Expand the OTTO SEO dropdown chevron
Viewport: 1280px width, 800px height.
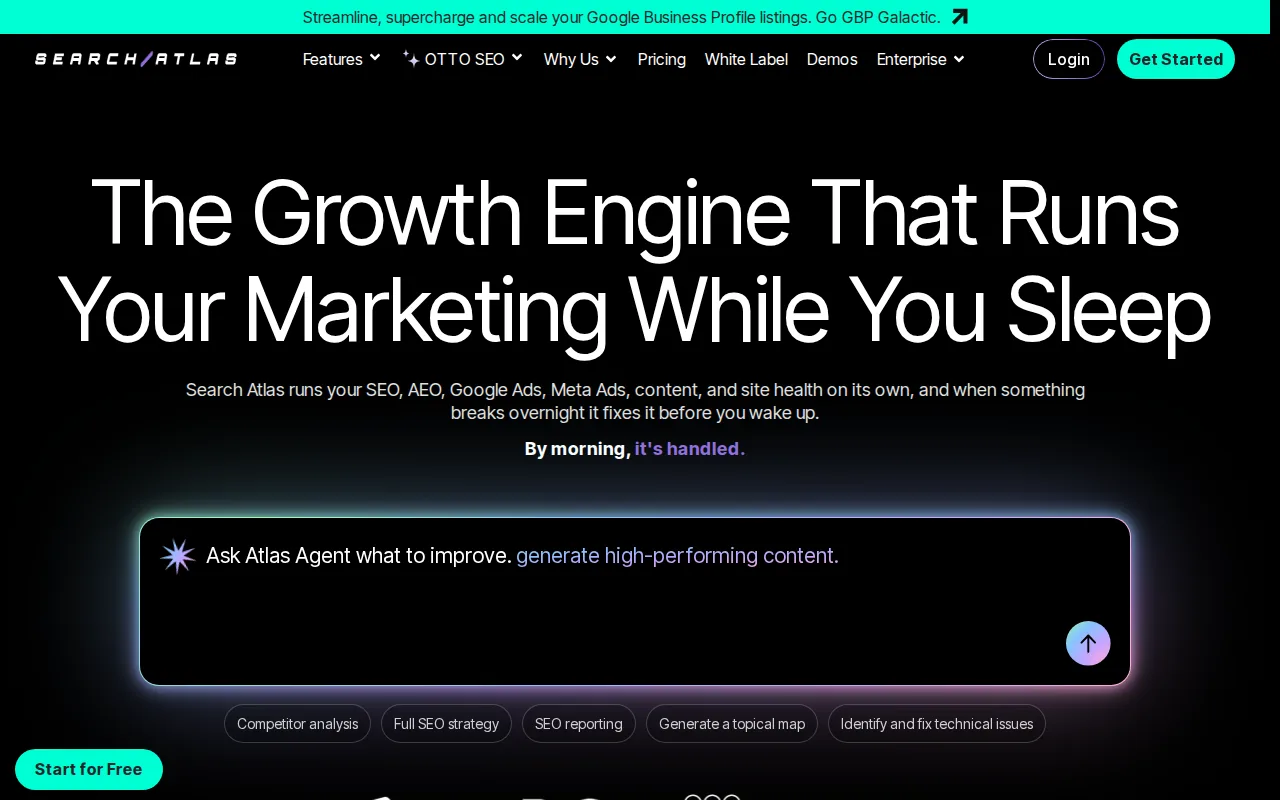[517, 58]
